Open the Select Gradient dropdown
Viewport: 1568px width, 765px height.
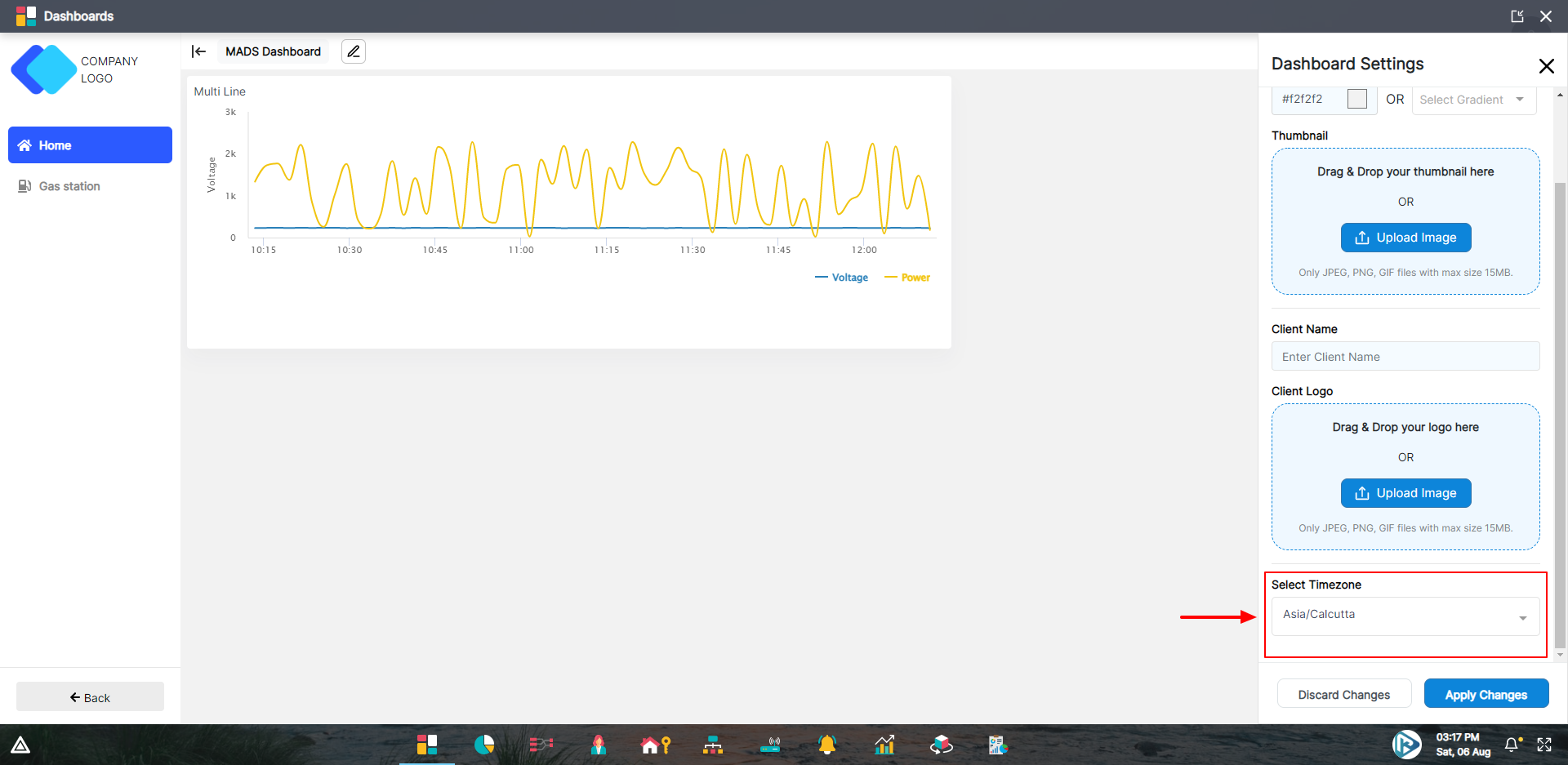click(1473, 100)
